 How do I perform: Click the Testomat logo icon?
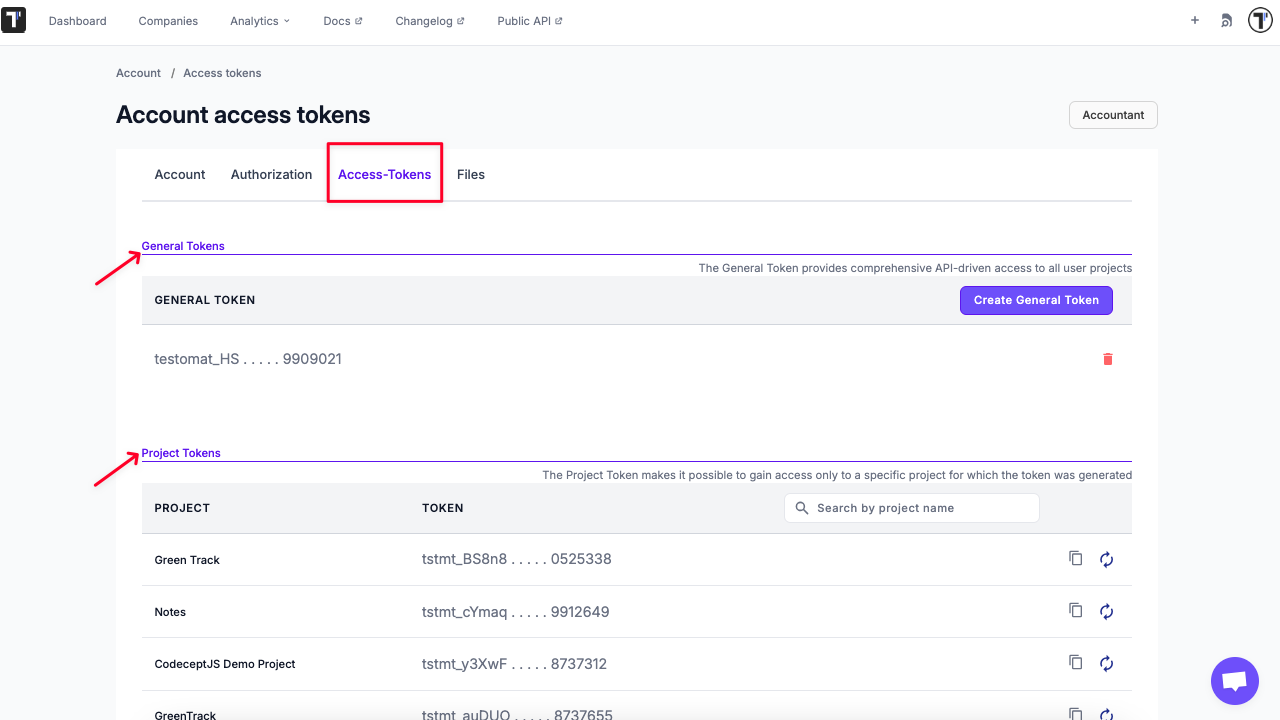tap(14, 21)
